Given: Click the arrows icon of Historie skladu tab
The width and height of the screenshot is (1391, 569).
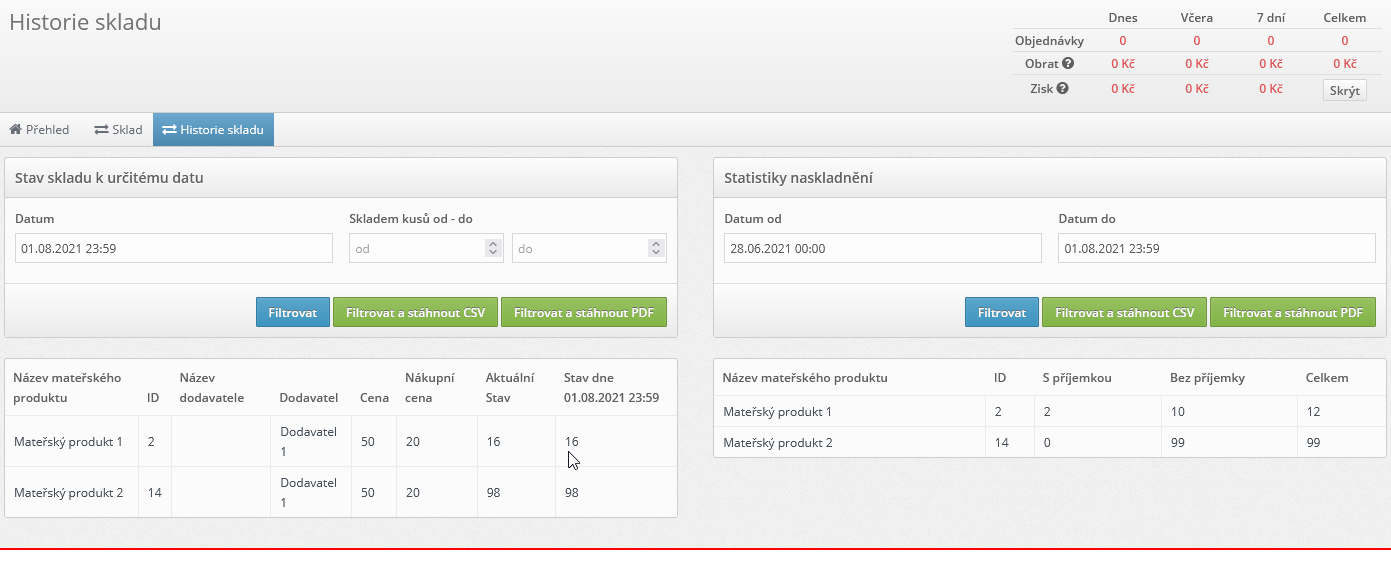Looking at the screenshot, I should click(169, 129).
